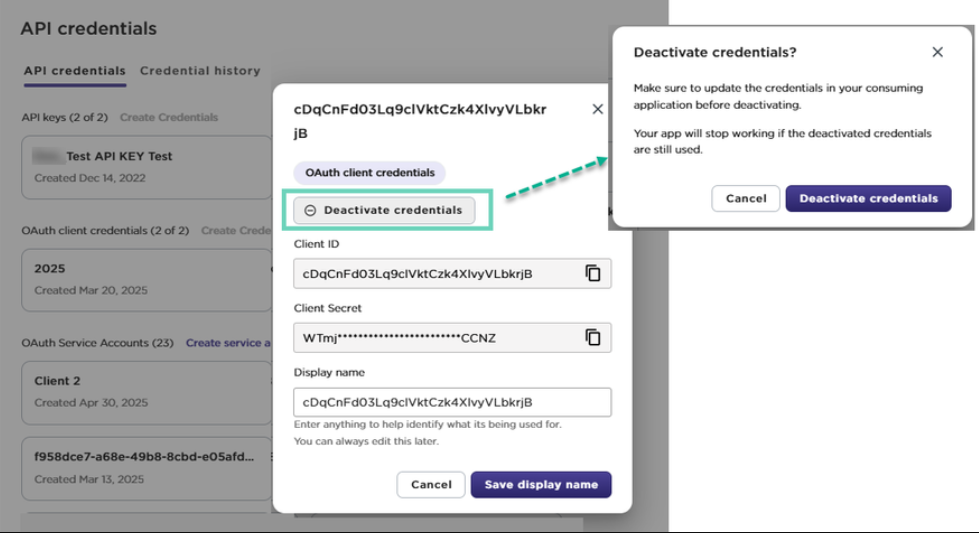
Task: Click the OAuth client credentials badge
Action: pos(369,172)
